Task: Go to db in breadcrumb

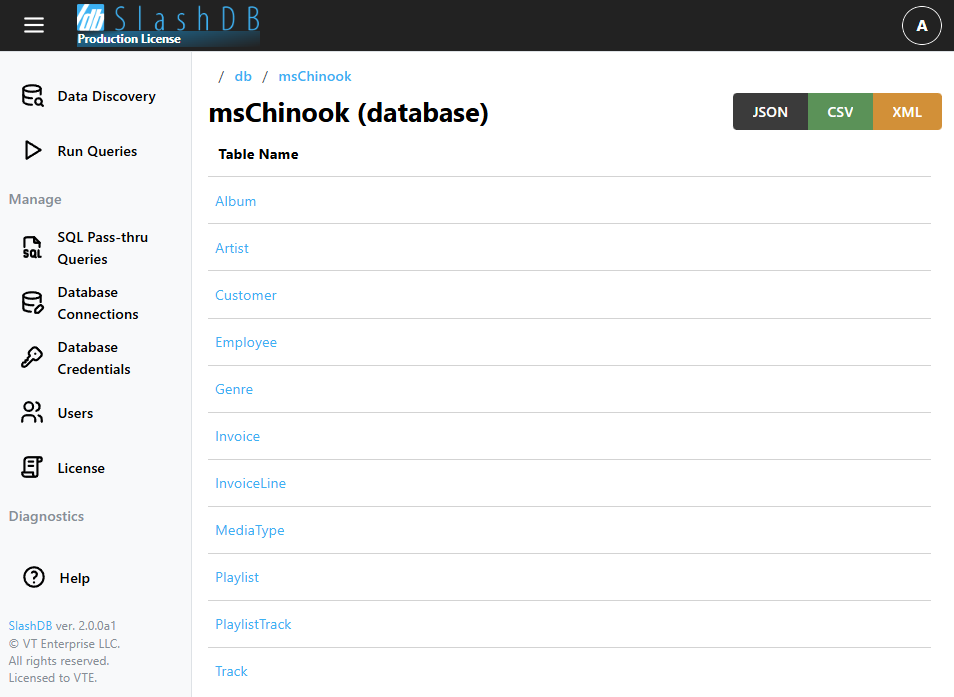Action: pos(243,76)
